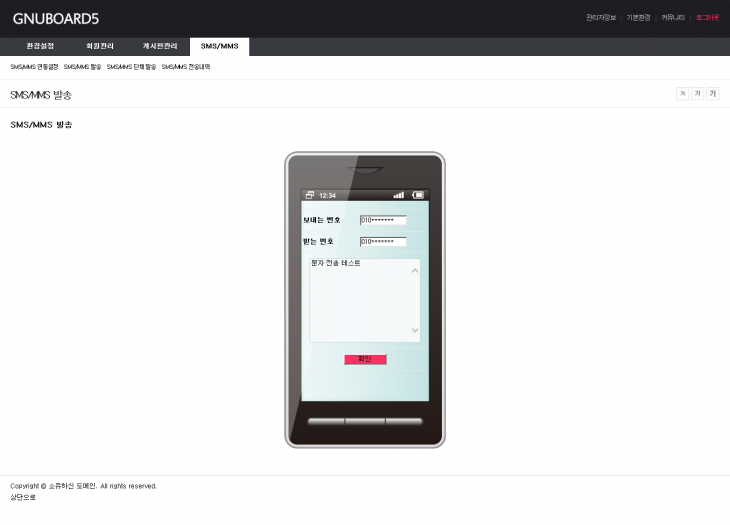Focus the 보내는 번호 input field
730x525 pixels.
click(x=383, y=220)
